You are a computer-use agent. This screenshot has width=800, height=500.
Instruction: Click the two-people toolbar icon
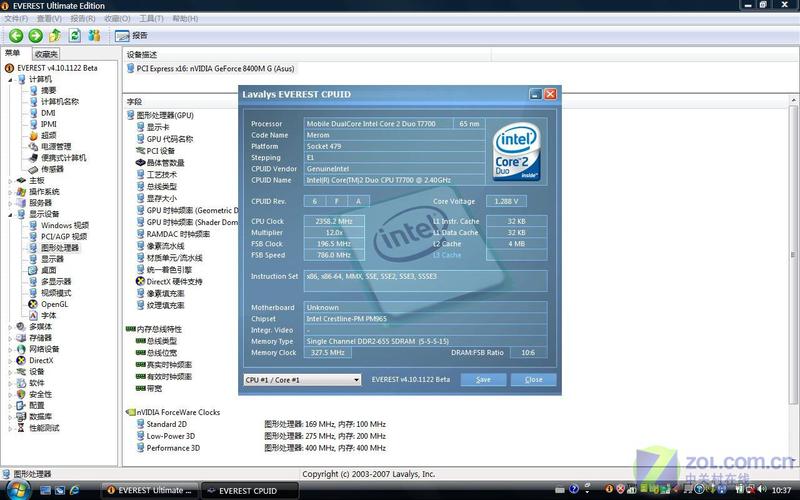pos(94,36)
